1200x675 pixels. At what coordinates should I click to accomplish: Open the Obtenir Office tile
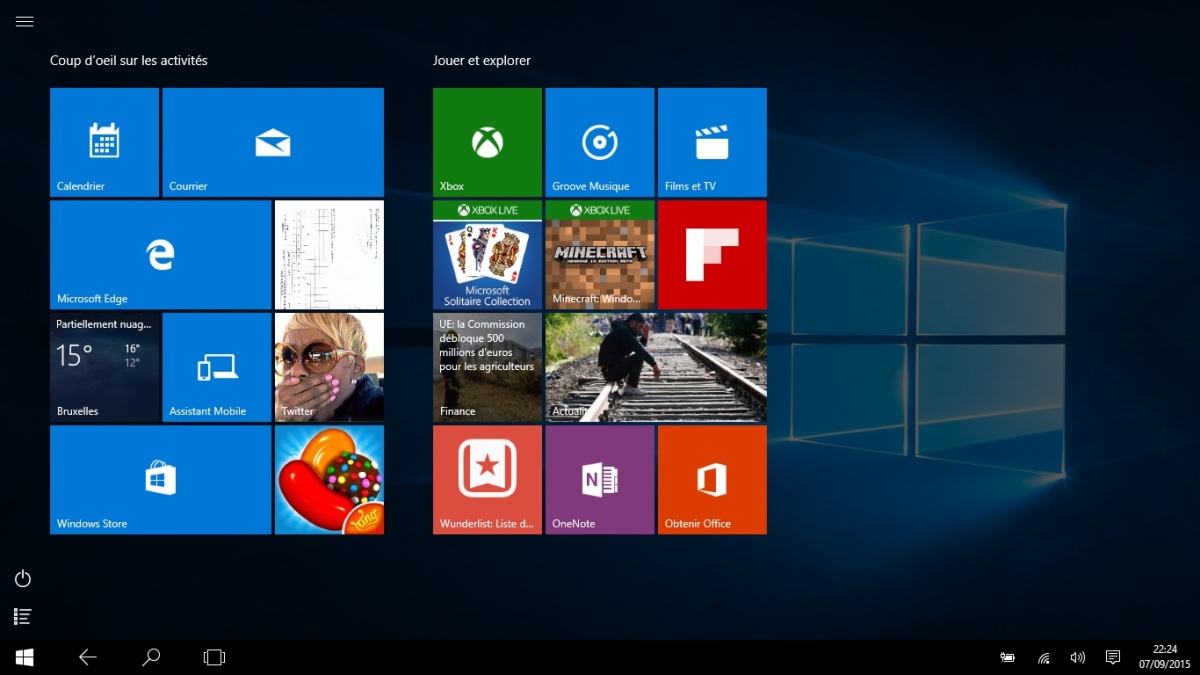click(x=712, y=480)
